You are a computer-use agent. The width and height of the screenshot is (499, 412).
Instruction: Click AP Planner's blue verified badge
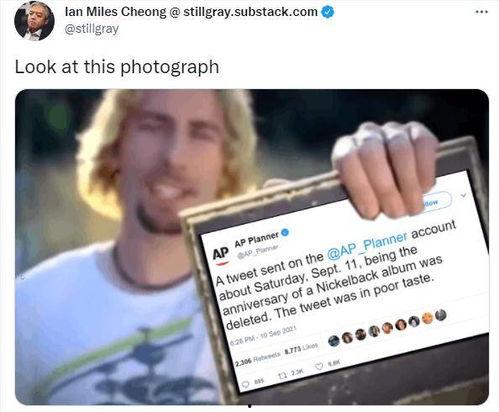pos(285,233)
